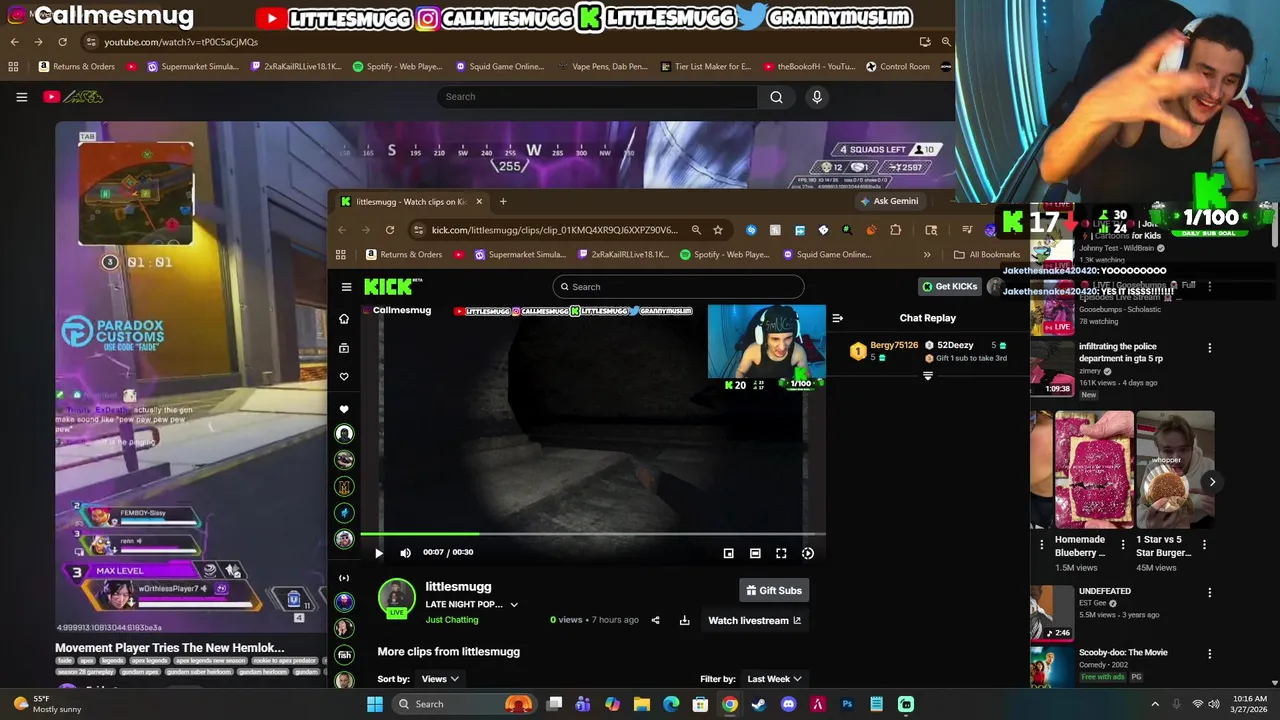Image resolution: width=1280 pixels, height=720 pixels.
Task: Open All Bookmarks folder
Action: (986, 255)
